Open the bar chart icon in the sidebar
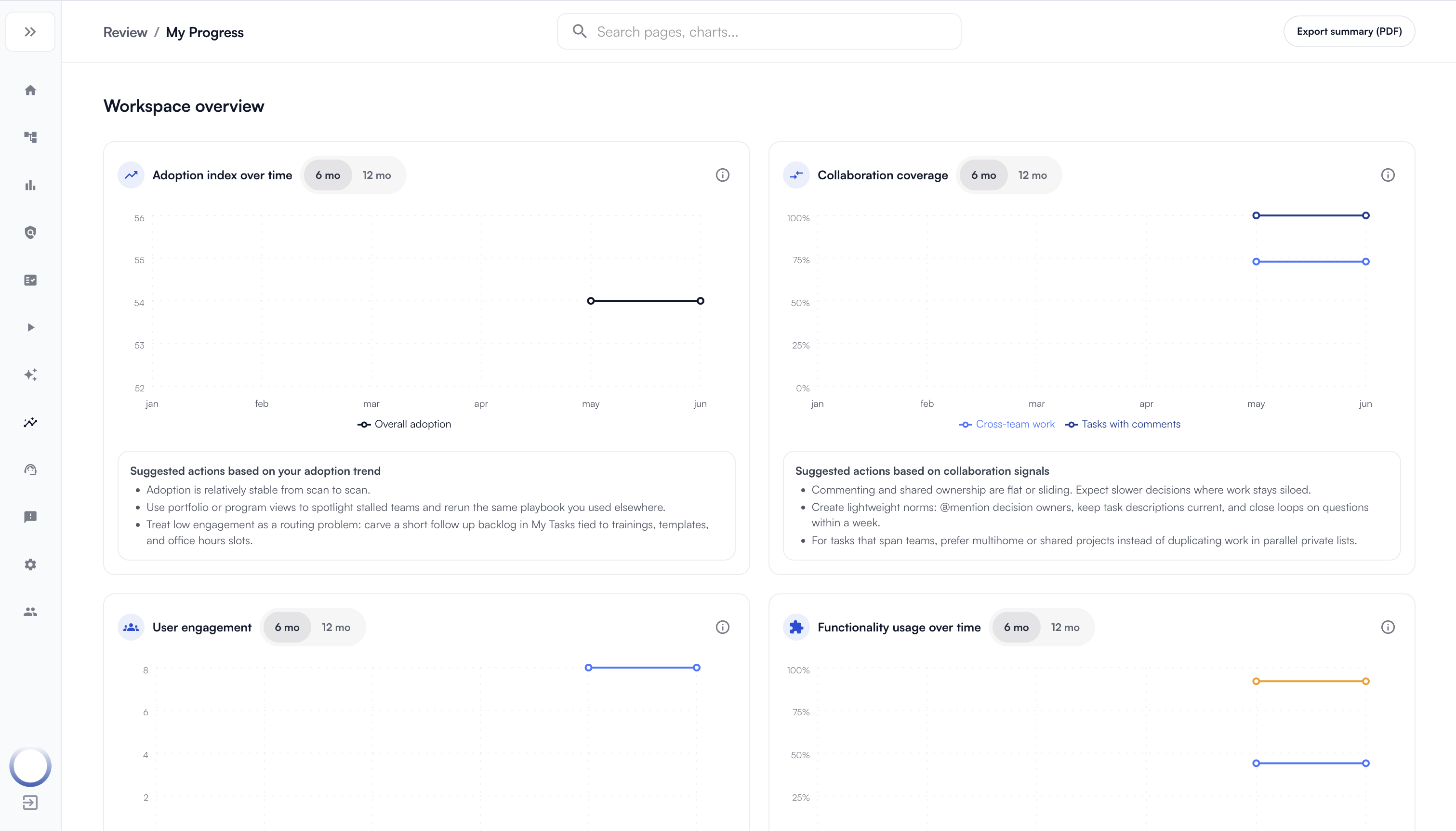 (x=30, y=185)
